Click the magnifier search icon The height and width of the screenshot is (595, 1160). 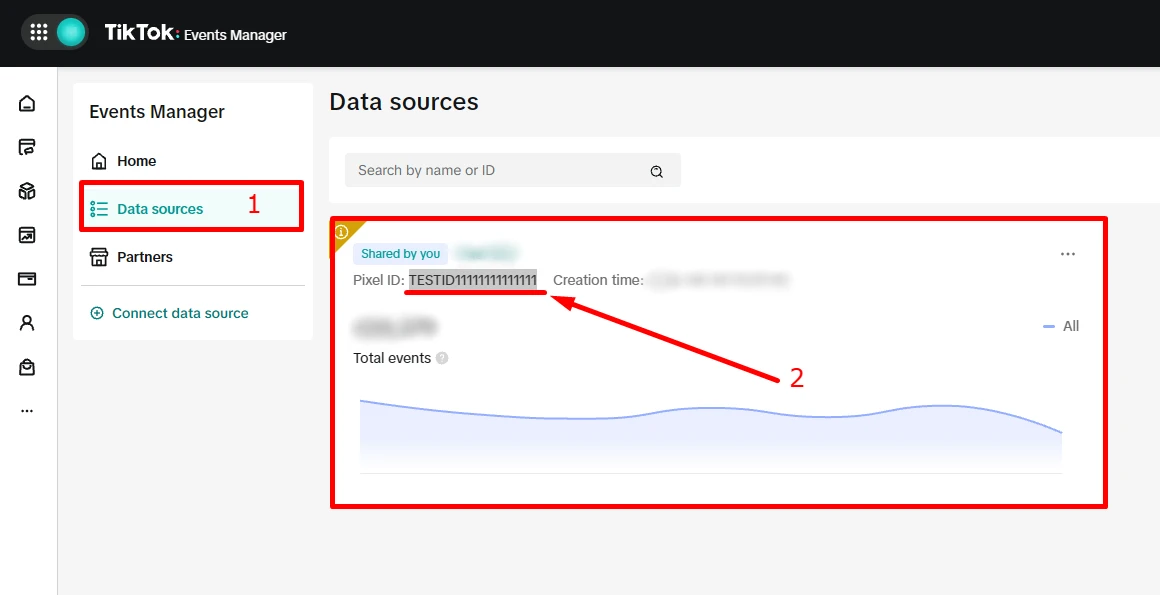[x=656, y=171]
